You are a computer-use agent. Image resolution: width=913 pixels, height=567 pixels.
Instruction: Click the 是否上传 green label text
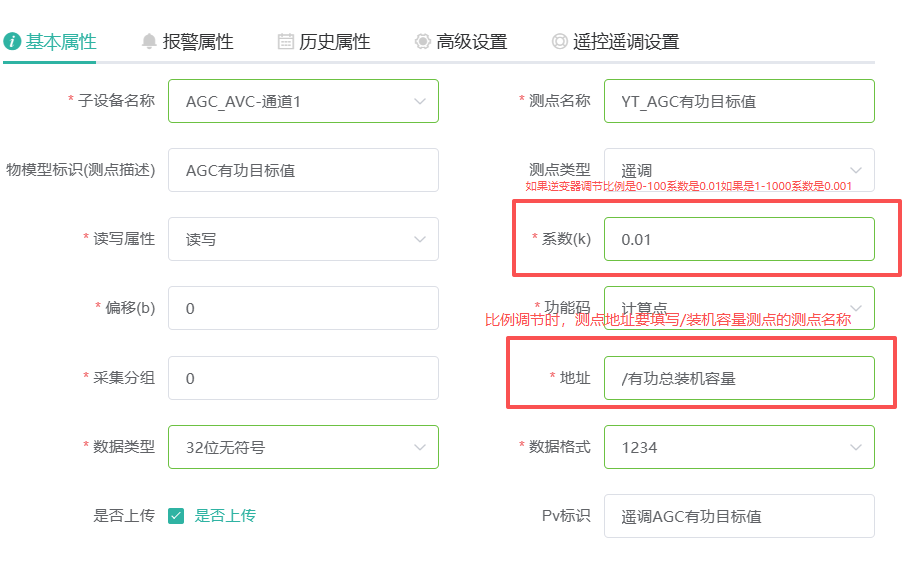point(225,516)
